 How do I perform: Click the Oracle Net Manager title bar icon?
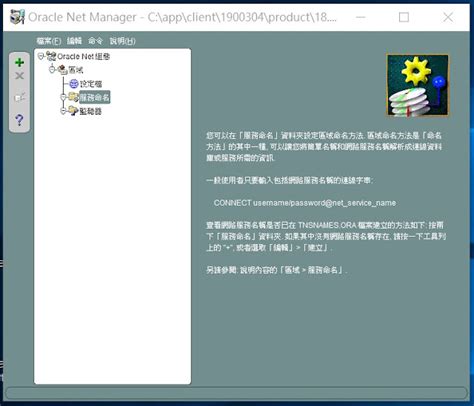(17, 17)
